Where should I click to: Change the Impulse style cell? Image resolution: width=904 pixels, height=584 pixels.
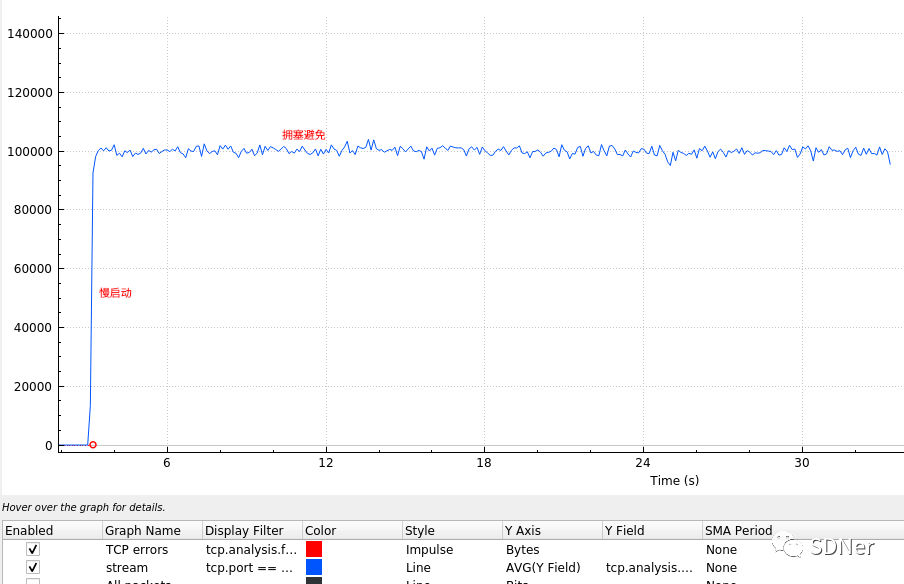click(x=429, y=549)
